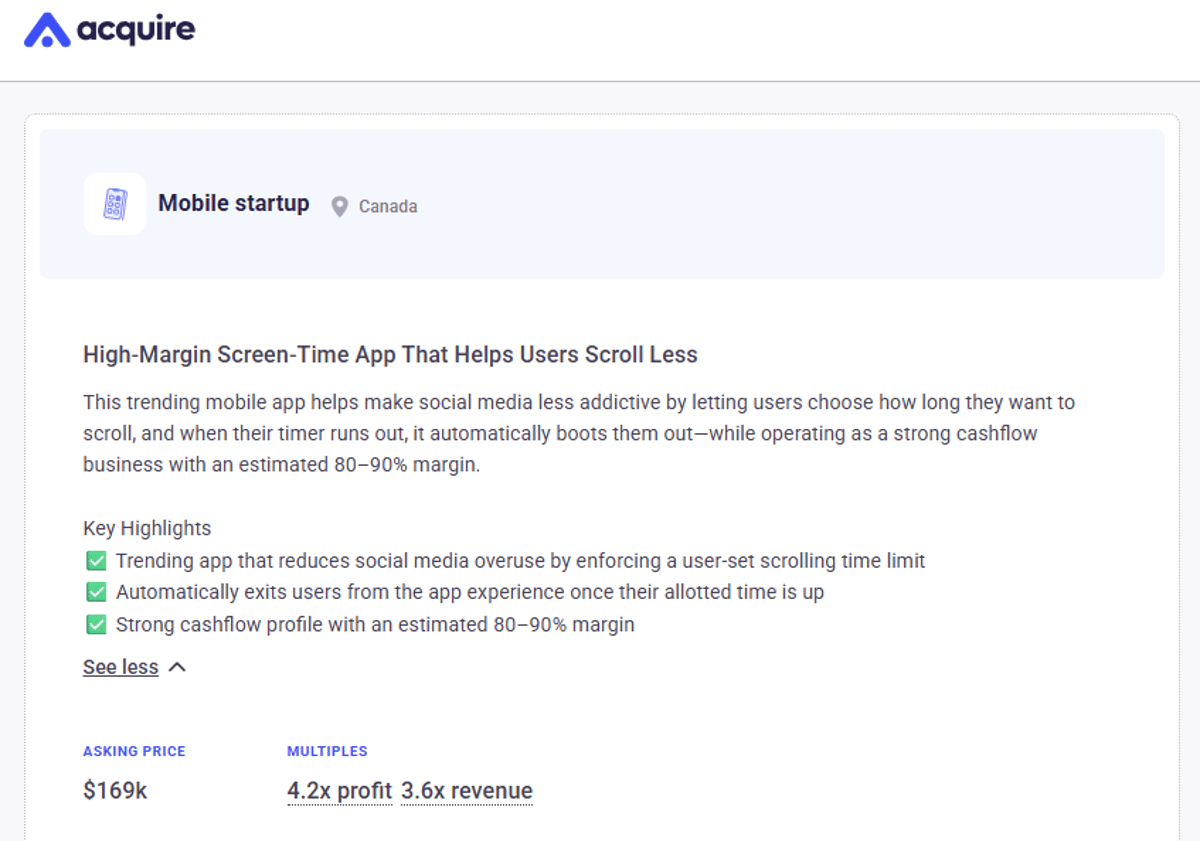The height and width of the screenshot is (841, 1200).
Task: Click the Acquire logo icon
Action: (47, 29)
